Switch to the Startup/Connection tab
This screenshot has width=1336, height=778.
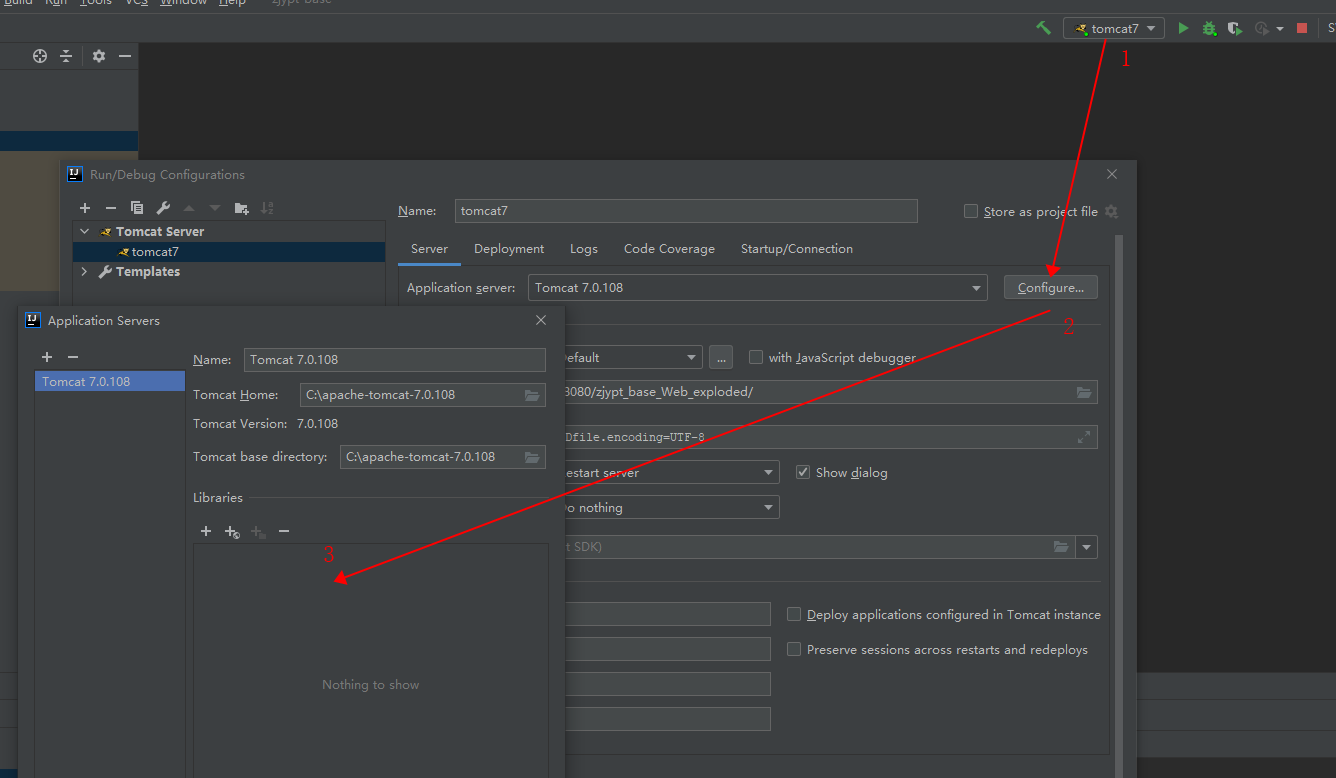[x=797, y=249]
